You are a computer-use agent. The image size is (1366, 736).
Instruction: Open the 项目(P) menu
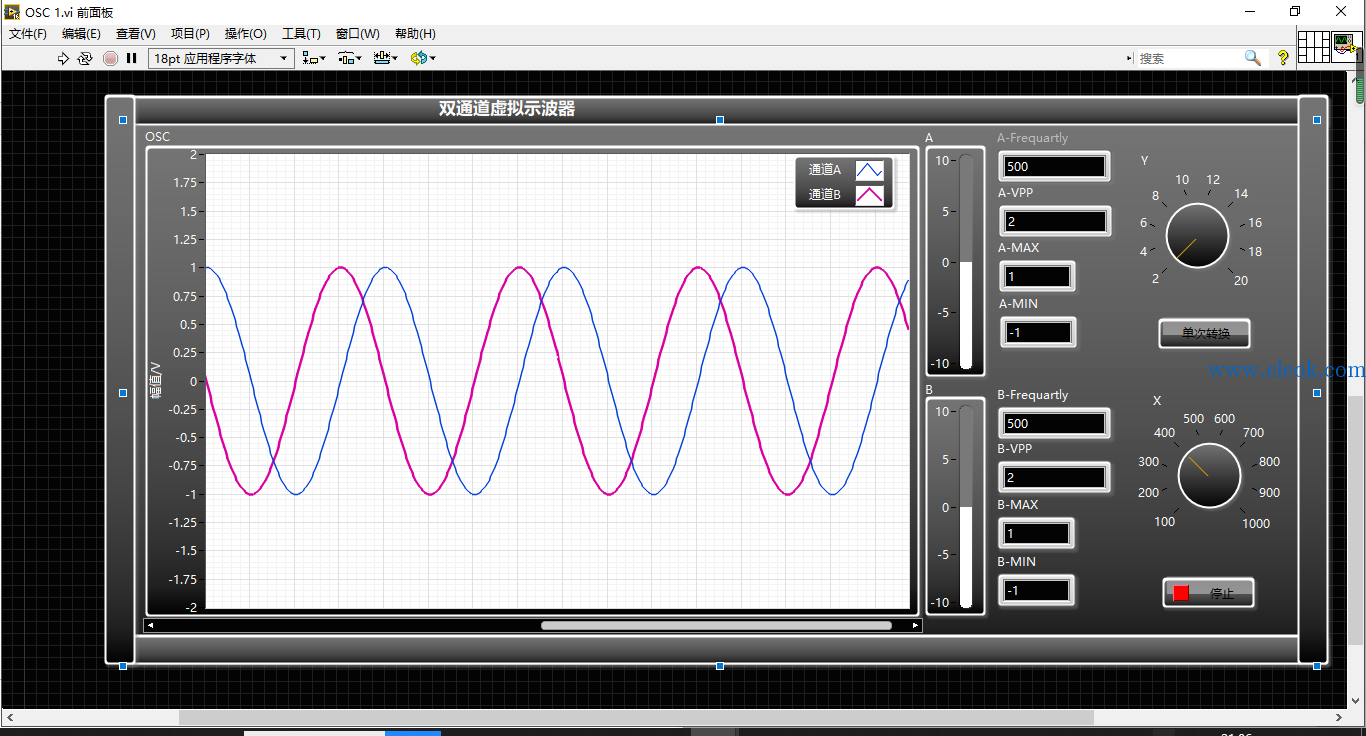point(190,34)
